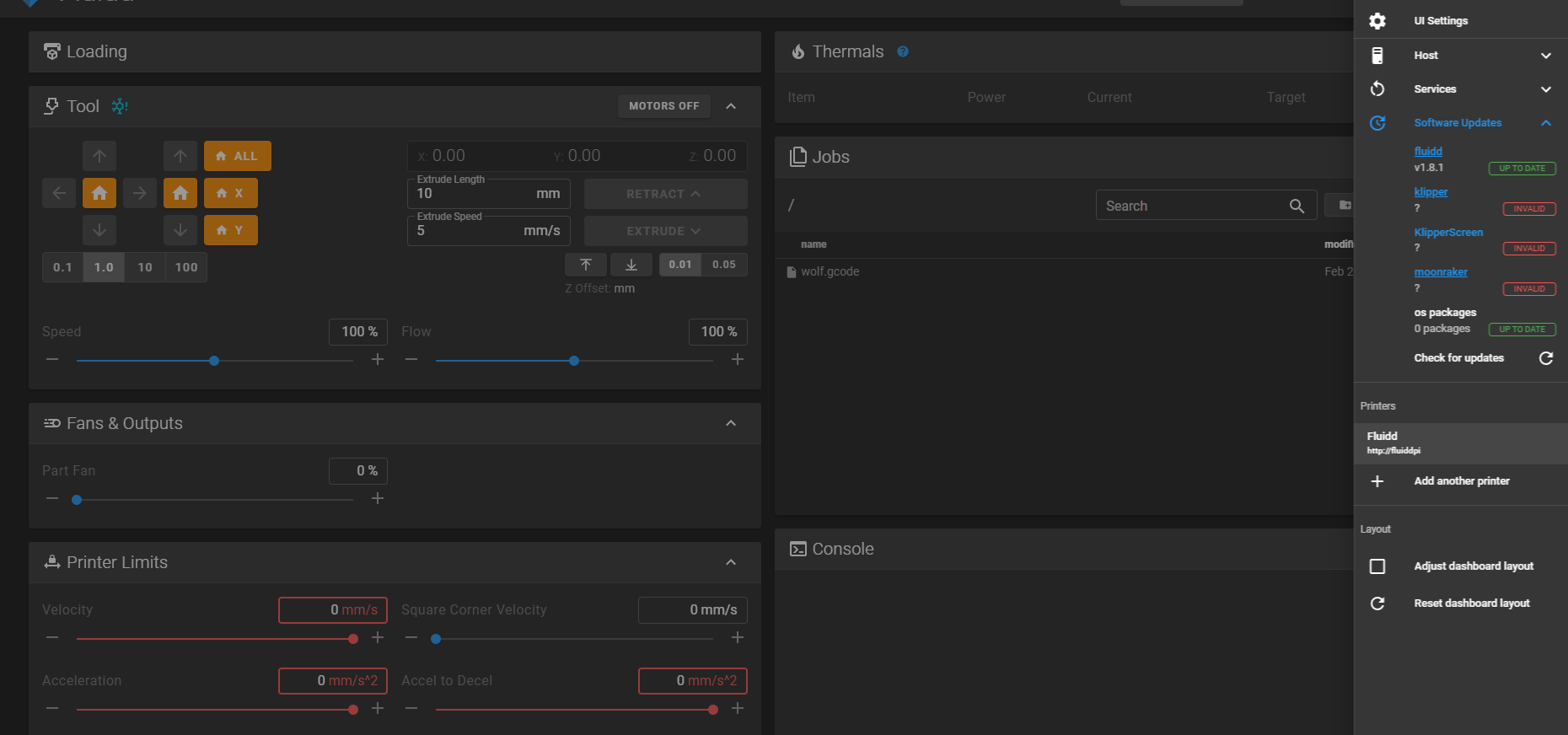Image resolution: width=1568 pixels, height=735 pixels.
Task: Increase Part Fan with the plus icon
Action: point(378,499)
